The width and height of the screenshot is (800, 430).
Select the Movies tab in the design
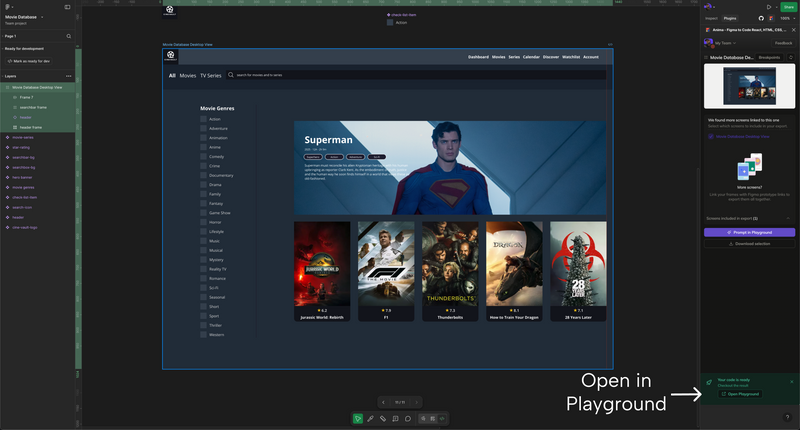[188, 75]
